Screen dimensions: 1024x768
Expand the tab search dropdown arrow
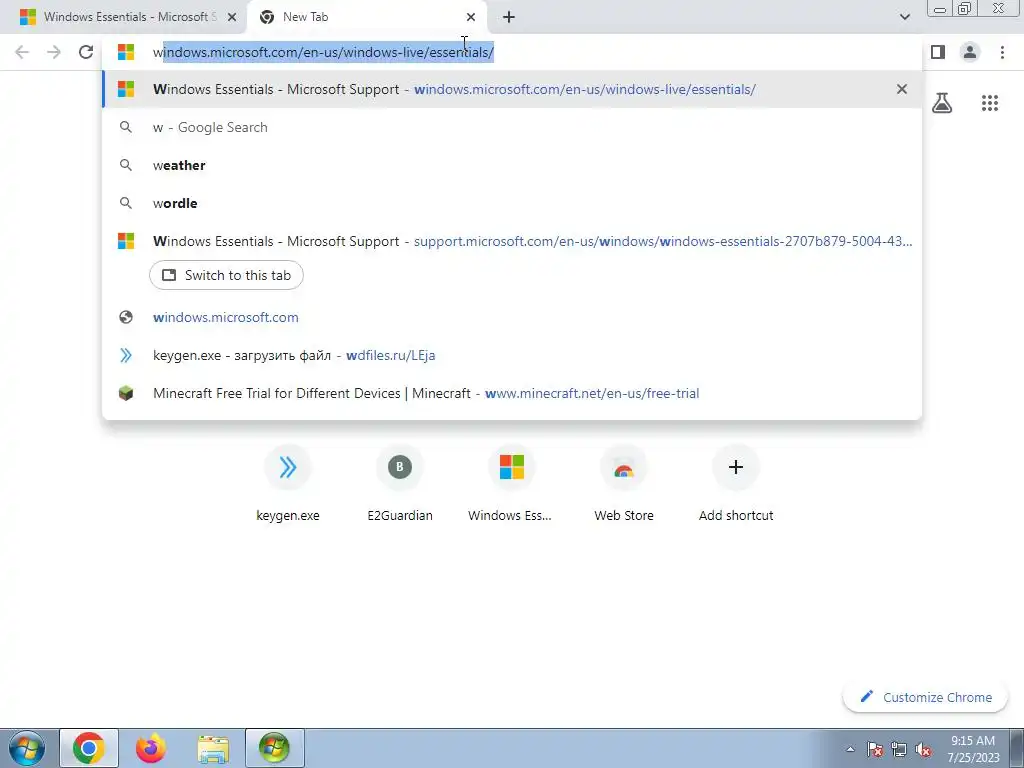coord(904,17)
